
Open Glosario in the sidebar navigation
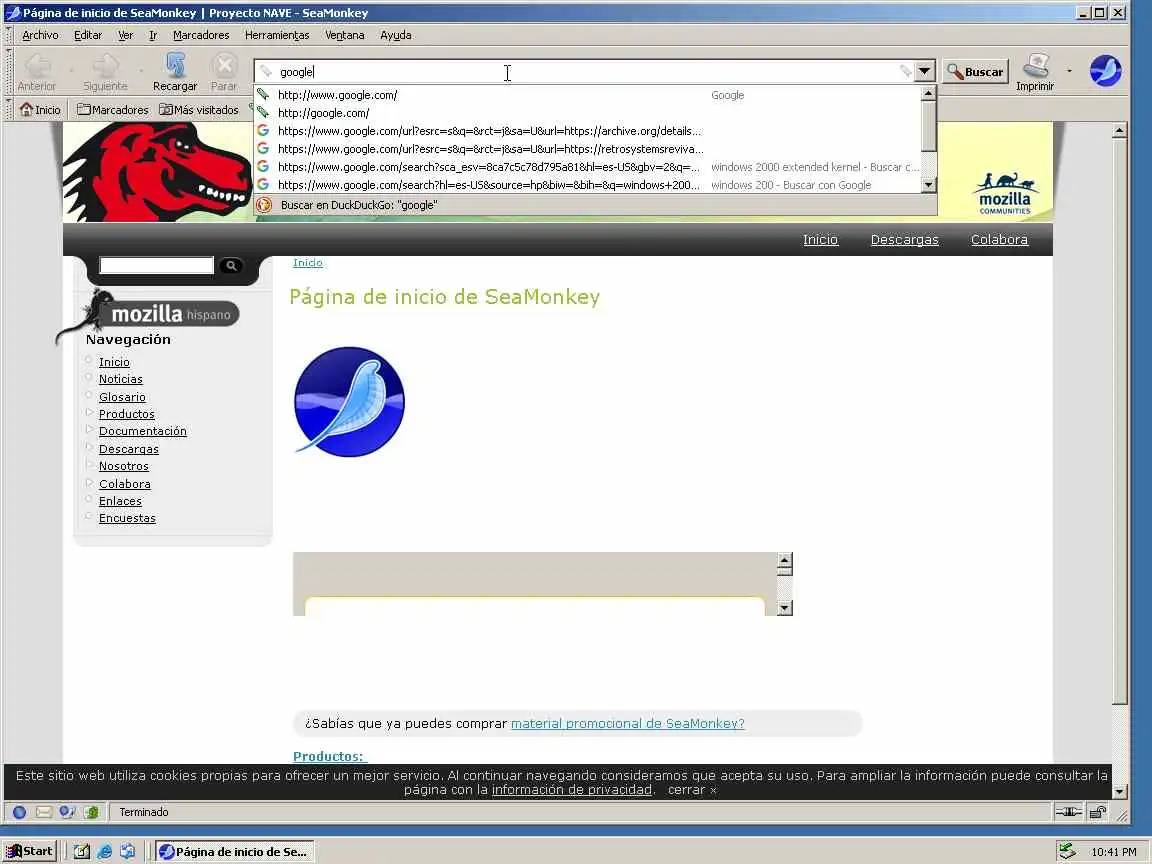122,397
